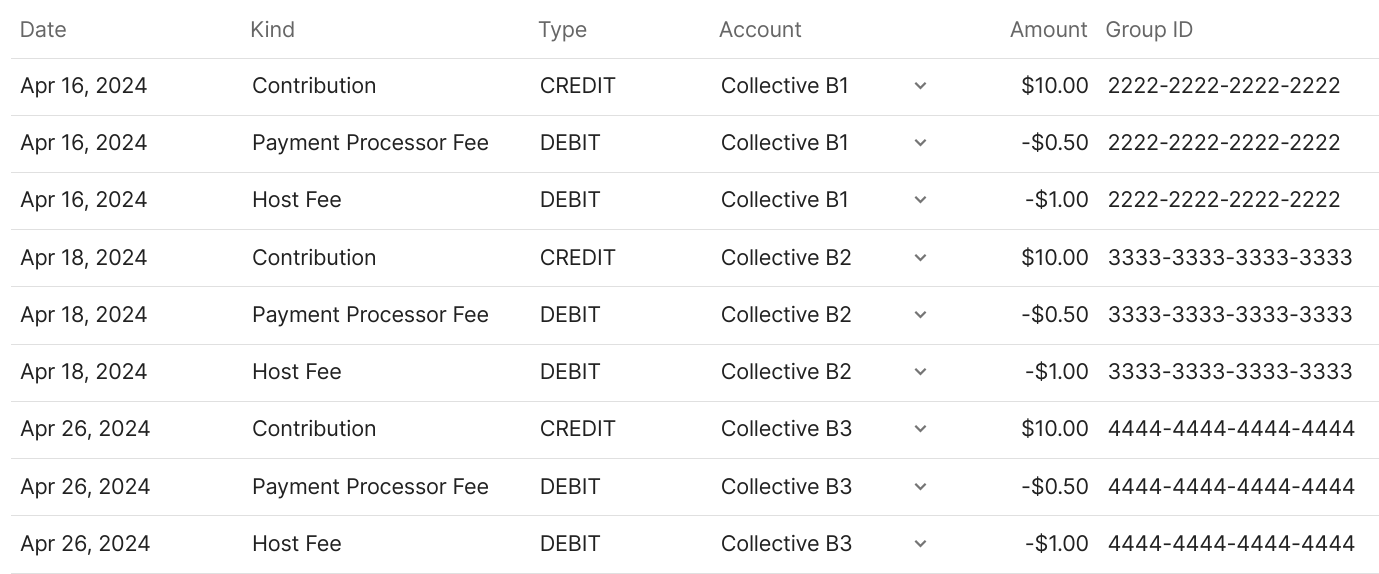Expand chevron on Apr 16 Contribution row
Image resolution: width=1379 pixels, height=574 pixels.
click(x=920, y=86)
